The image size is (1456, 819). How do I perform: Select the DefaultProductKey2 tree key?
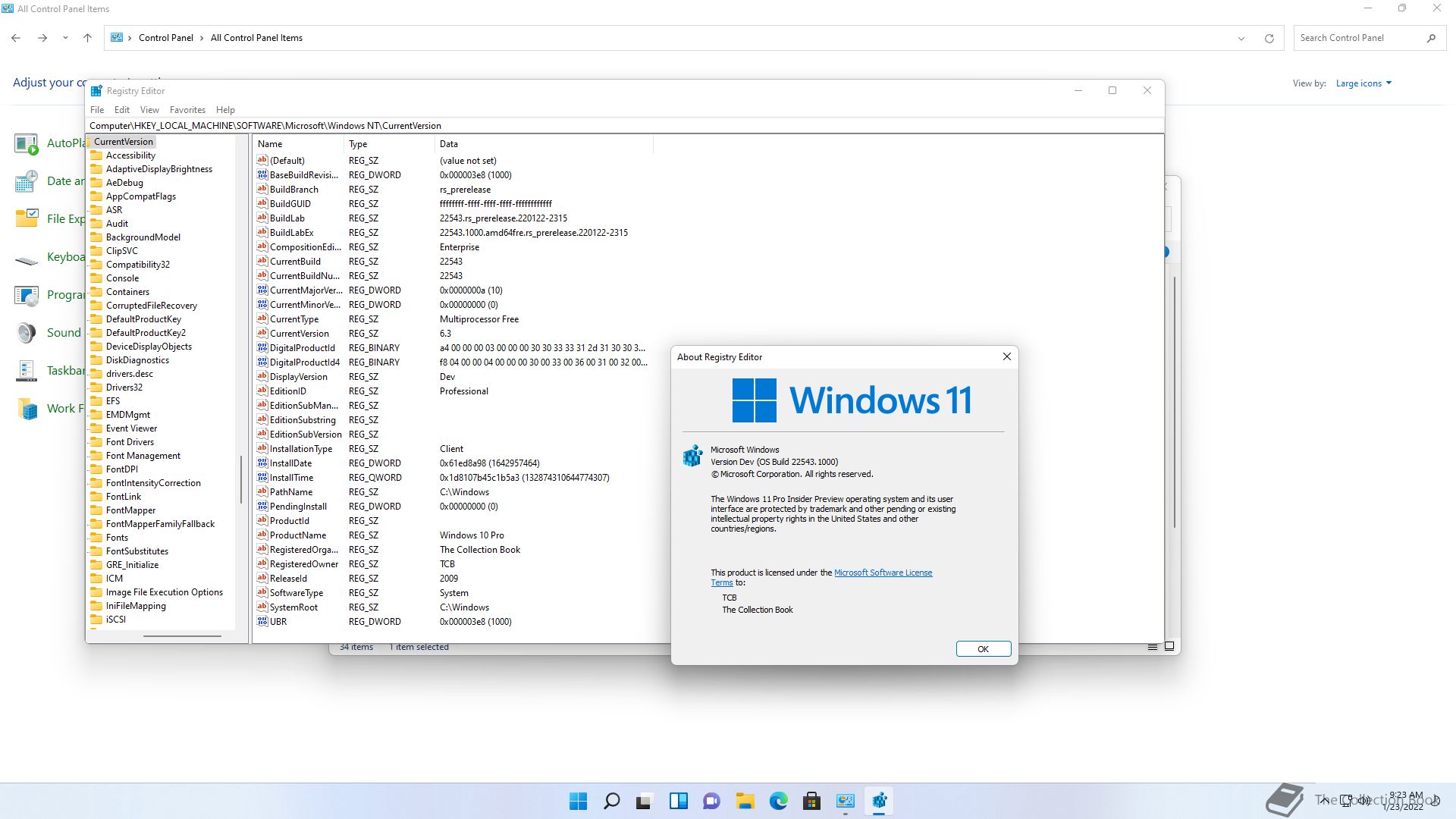(x=146, y=333)
